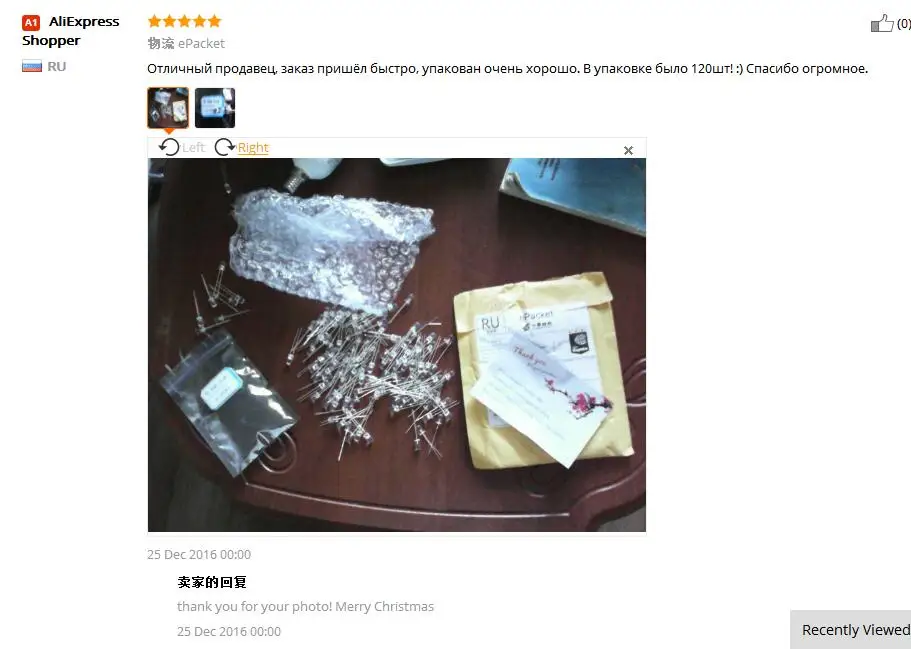The width and height of the screenshot is (911, 649).
Task: Click the seller's Merry Christmas reply text
Action: pos(306,607)
